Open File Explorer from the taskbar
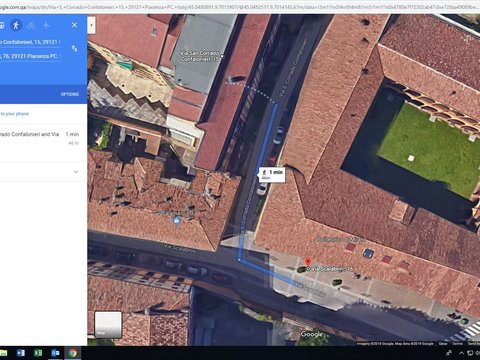The height and width of the screenshot is (360, 480). point(3,353)
